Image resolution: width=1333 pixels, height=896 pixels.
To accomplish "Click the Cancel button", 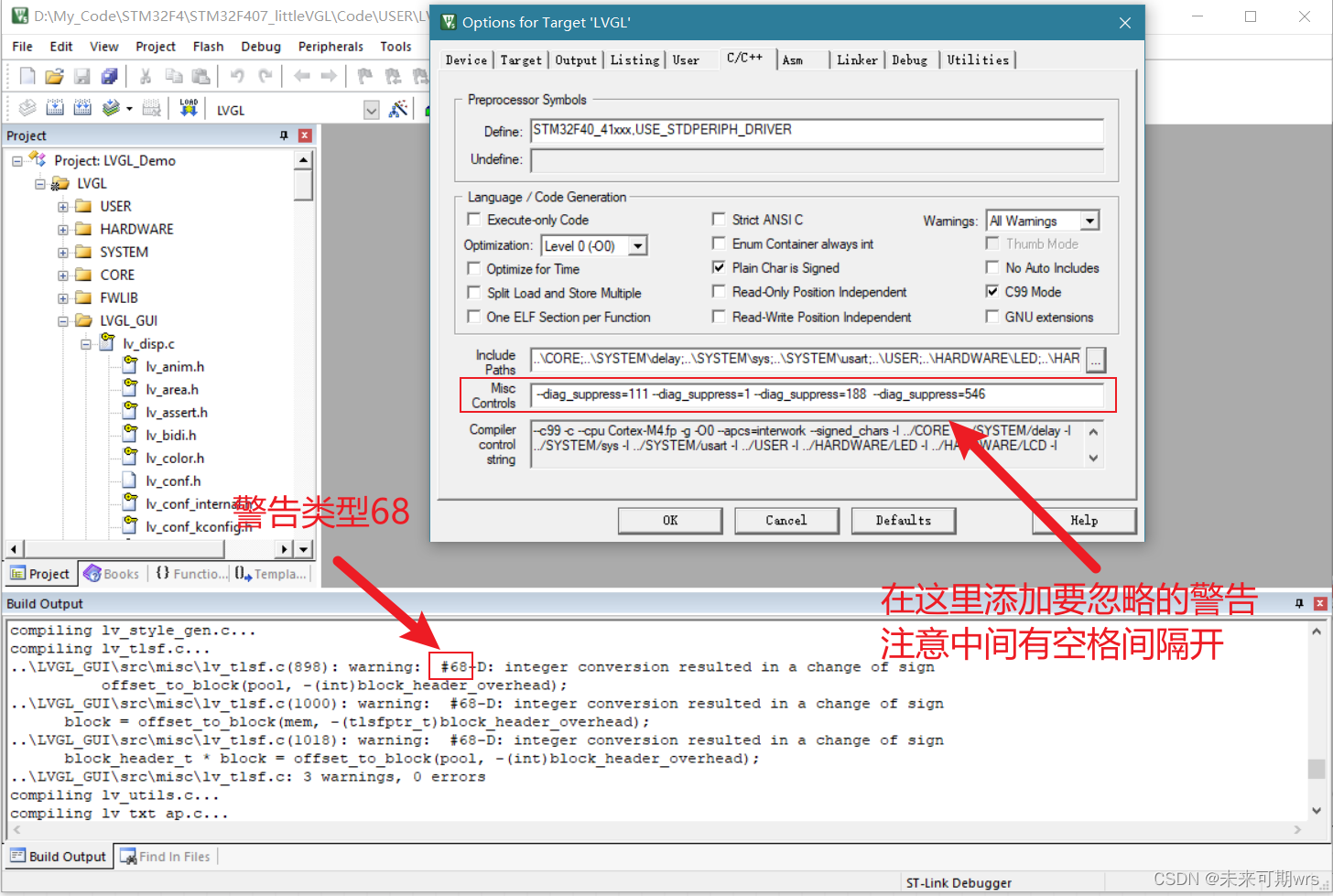I will 786,520.
